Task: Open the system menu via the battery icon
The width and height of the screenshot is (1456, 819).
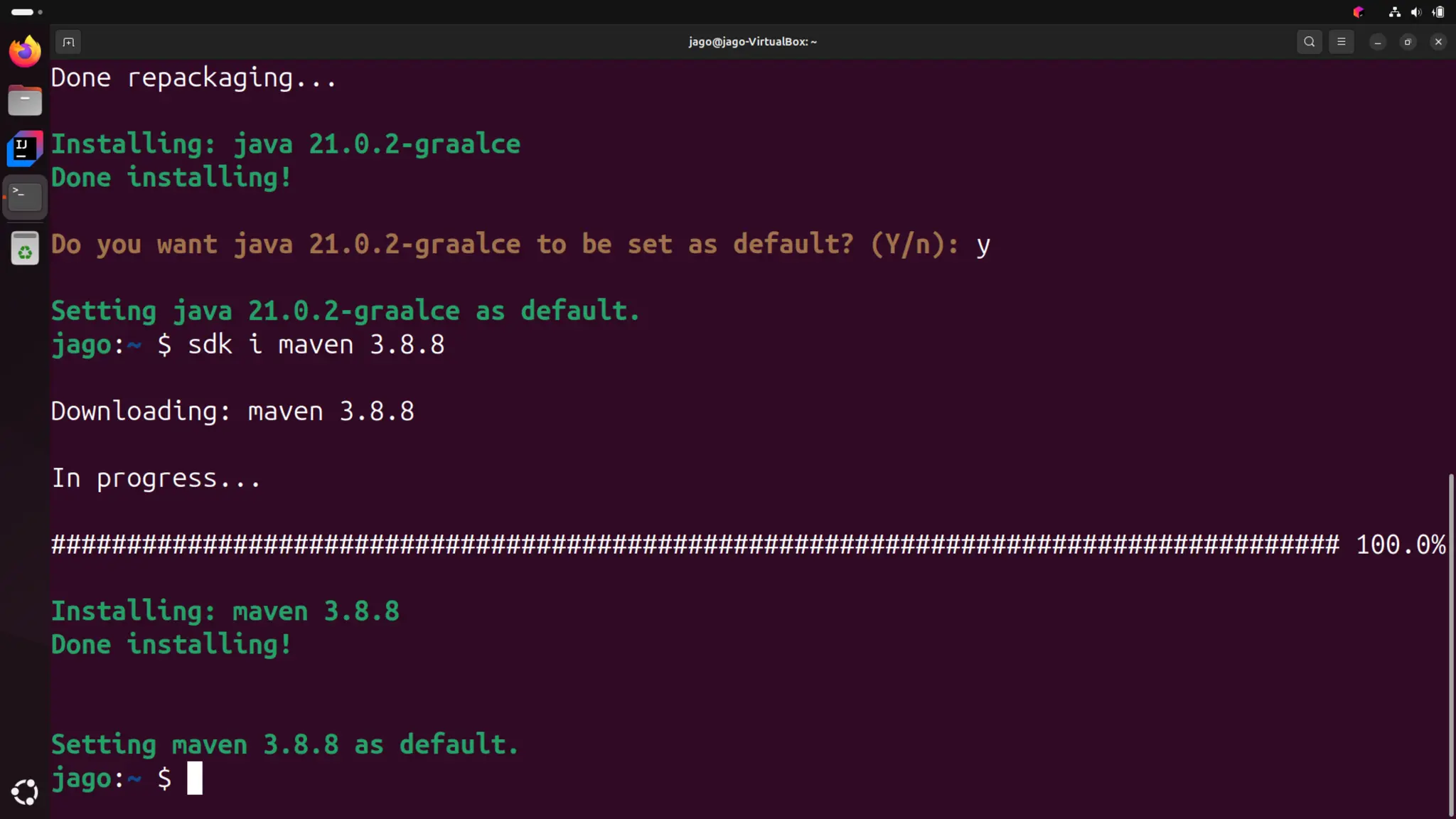Action: [x=1438, y=12]
